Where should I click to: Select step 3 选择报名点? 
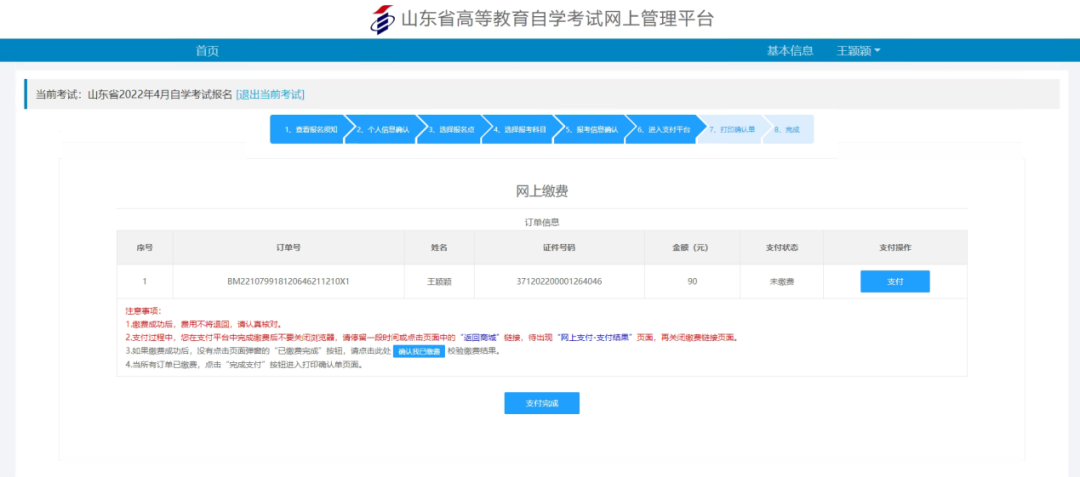451,129
